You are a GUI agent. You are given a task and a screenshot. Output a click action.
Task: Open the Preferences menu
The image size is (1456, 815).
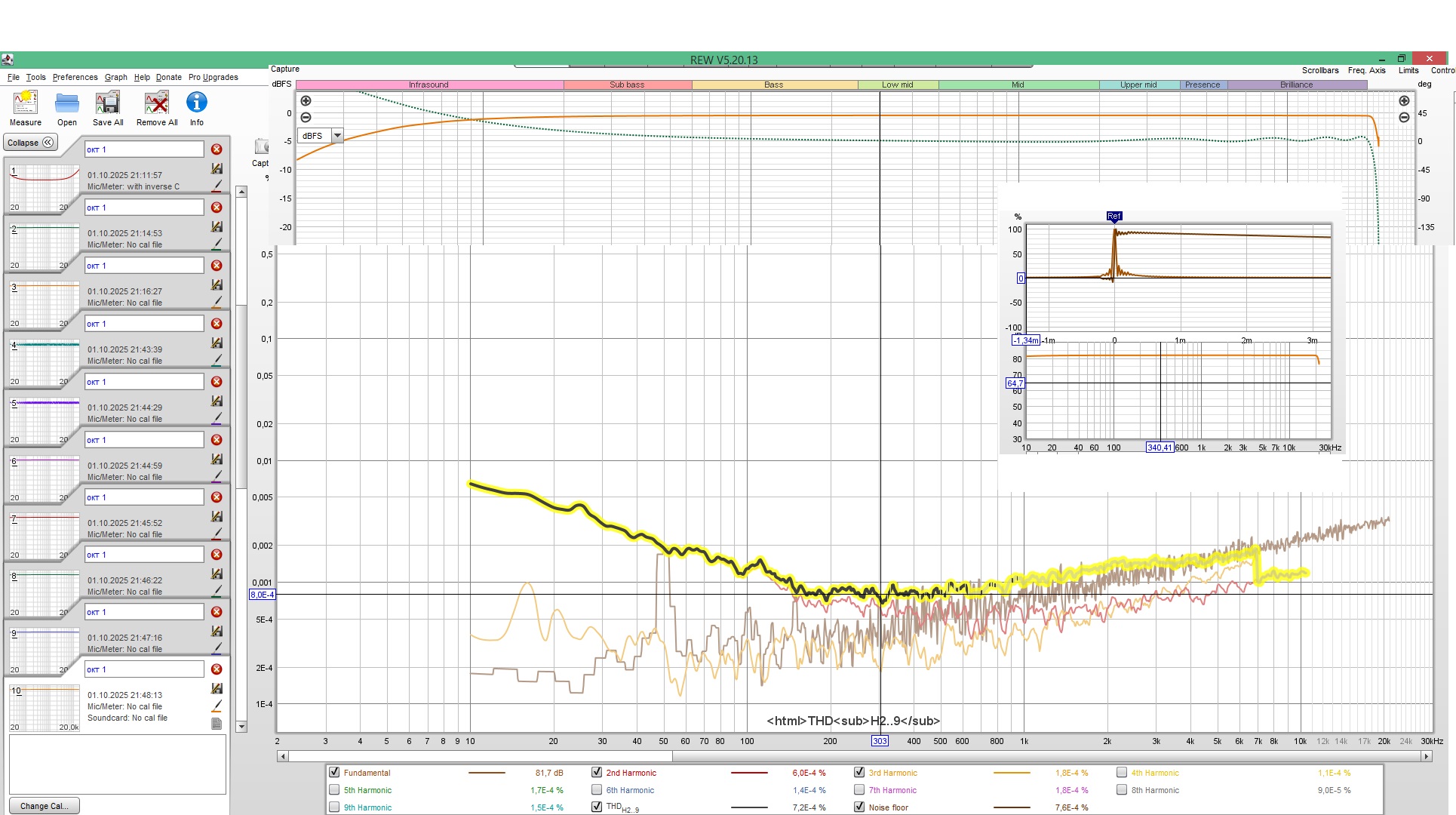(75, 77)
